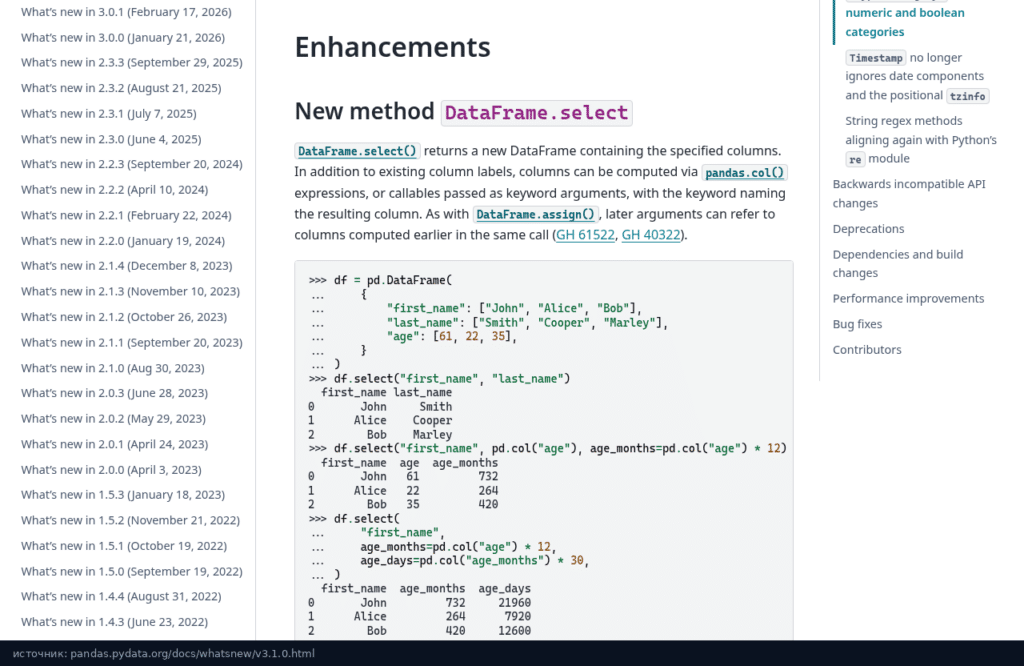The width and height of the screenshot is (1024, 666).
Task: Jump to Deprecations section
Action: pos(869,229)
